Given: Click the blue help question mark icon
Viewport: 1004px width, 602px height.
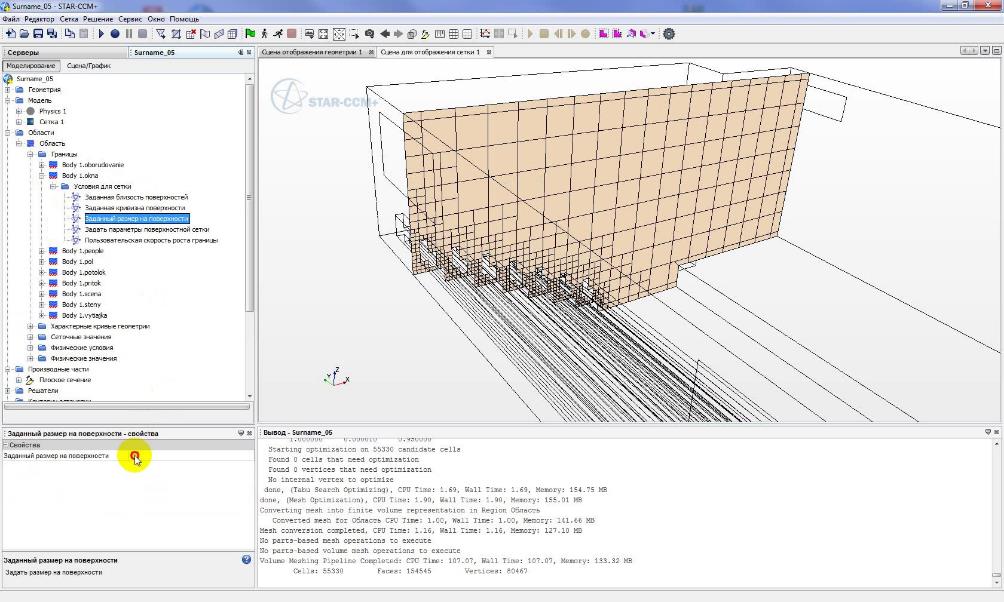Looking at the screenshot, I should click(246, 560).
